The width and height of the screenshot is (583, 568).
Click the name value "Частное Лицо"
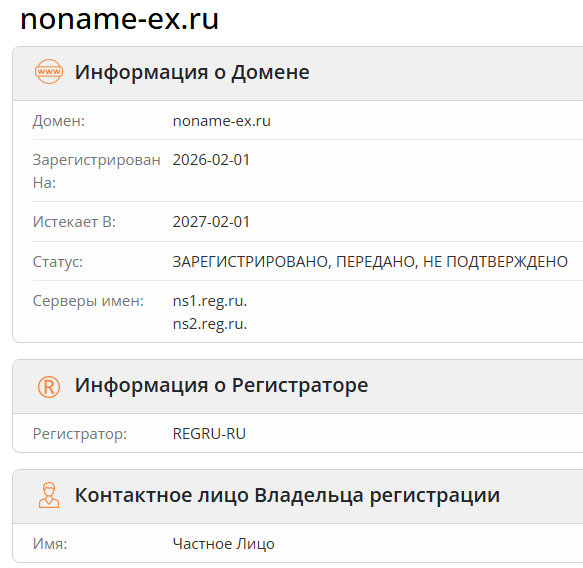click(223, 544)
